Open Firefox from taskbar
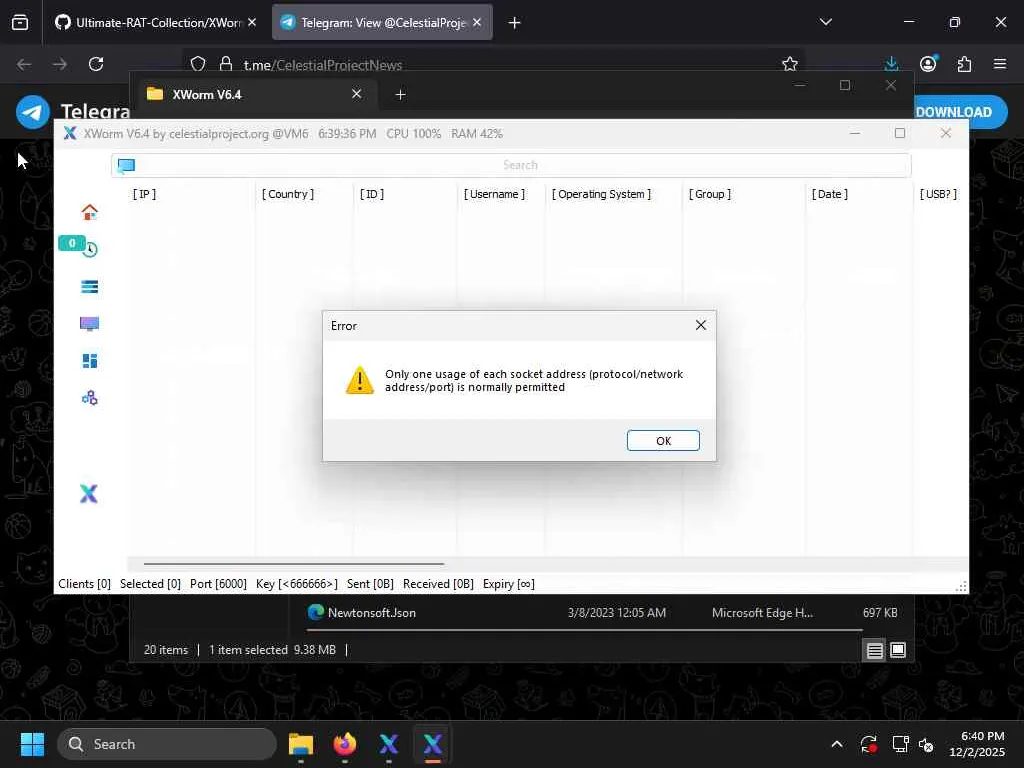This screenshot has height=768, width=1024. tap(345, 744)
